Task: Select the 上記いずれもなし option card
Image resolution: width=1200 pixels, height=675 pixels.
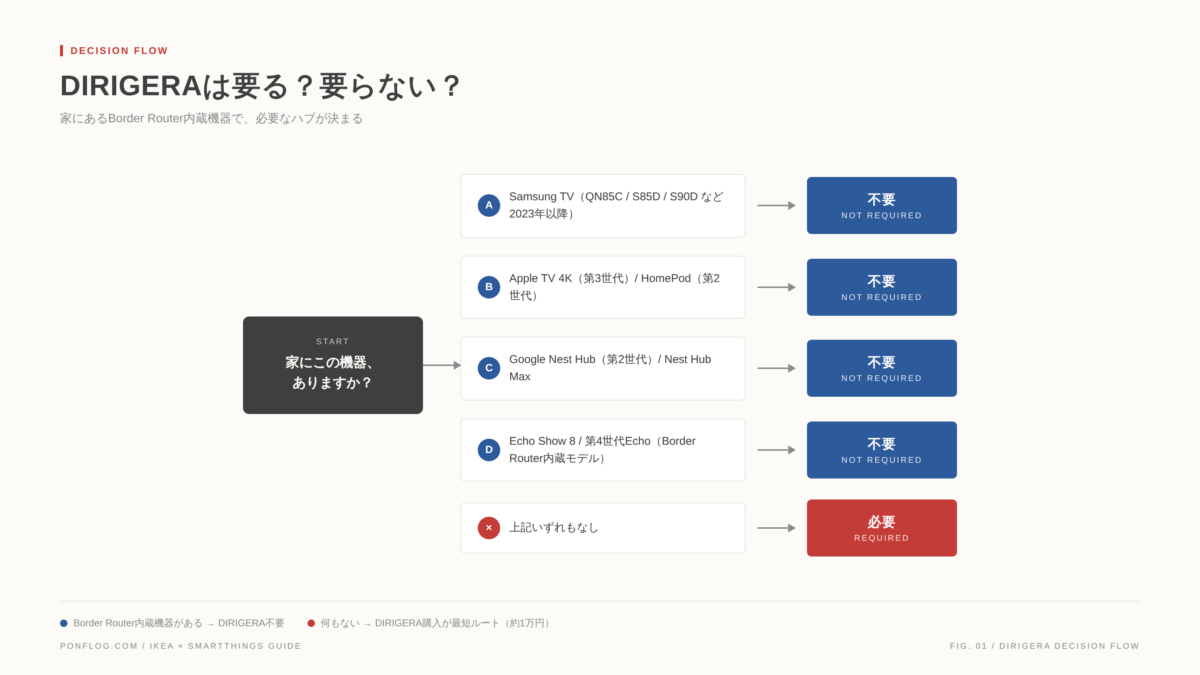Action: [x=603, y=528]
